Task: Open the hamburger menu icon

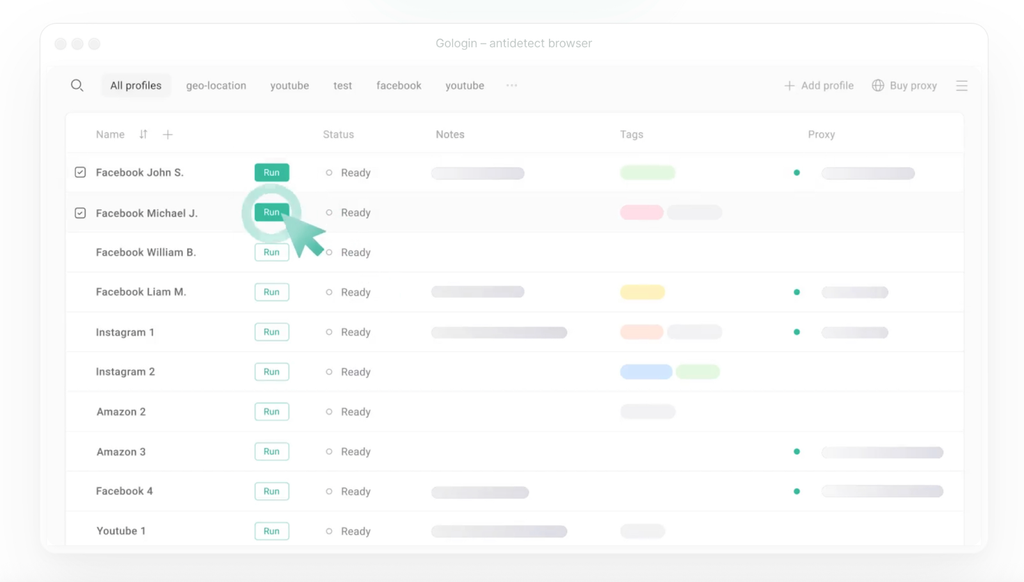Action: pos(962,86)
